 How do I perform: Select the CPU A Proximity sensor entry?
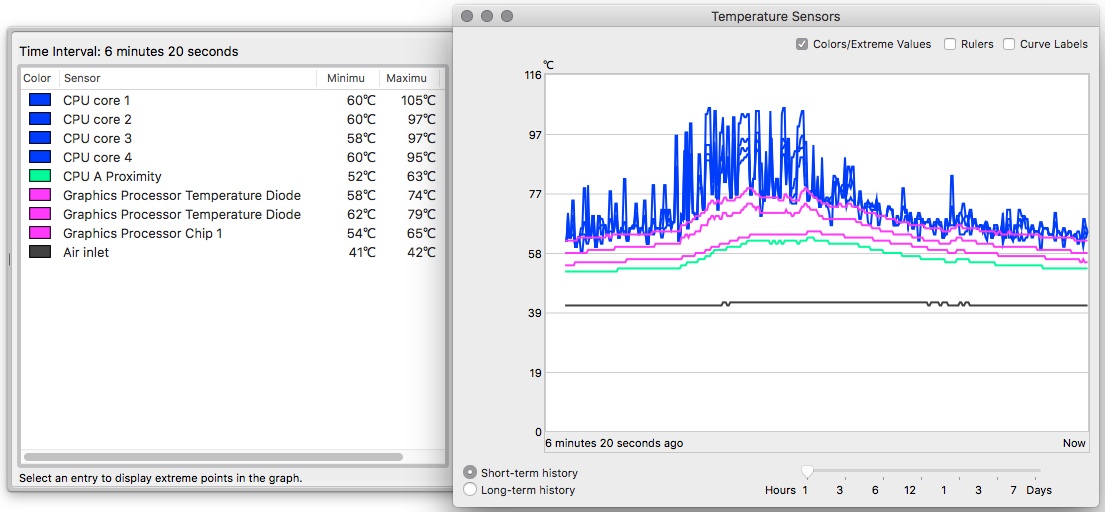click(x=233, y=176)
